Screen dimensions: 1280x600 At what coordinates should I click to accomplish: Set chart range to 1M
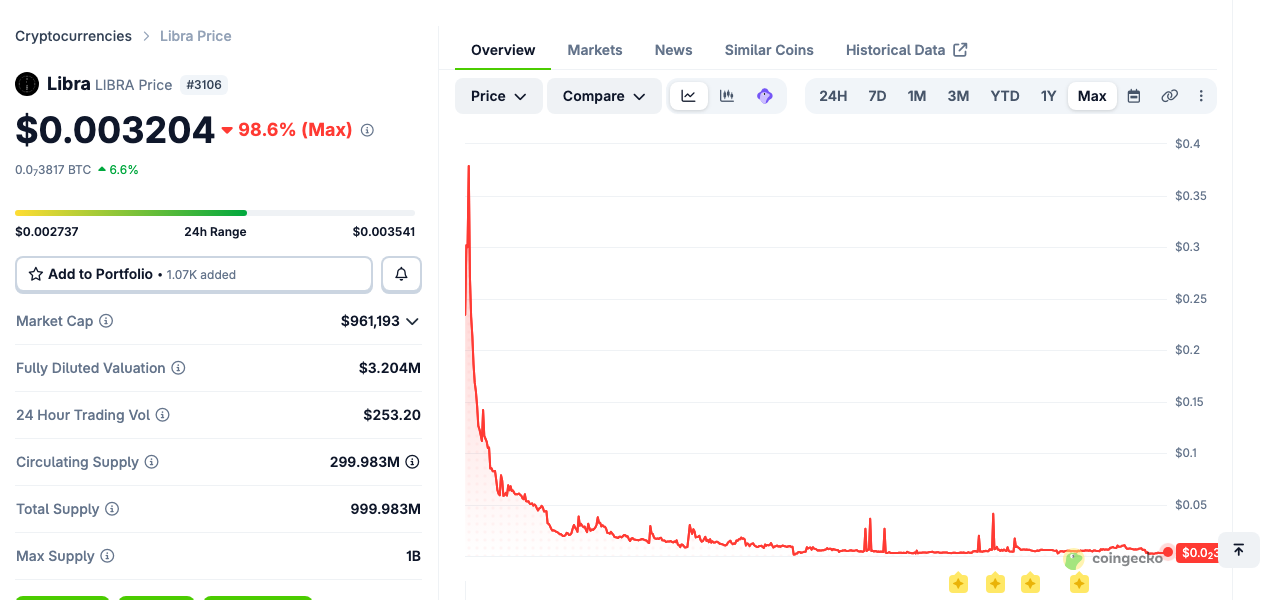917,96
